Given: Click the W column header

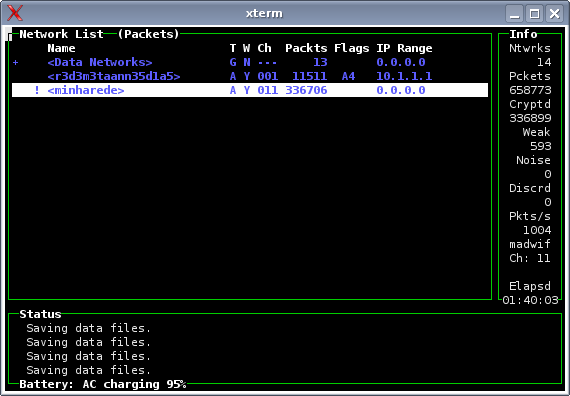Looking at the screenshot, I should [246, 48].
